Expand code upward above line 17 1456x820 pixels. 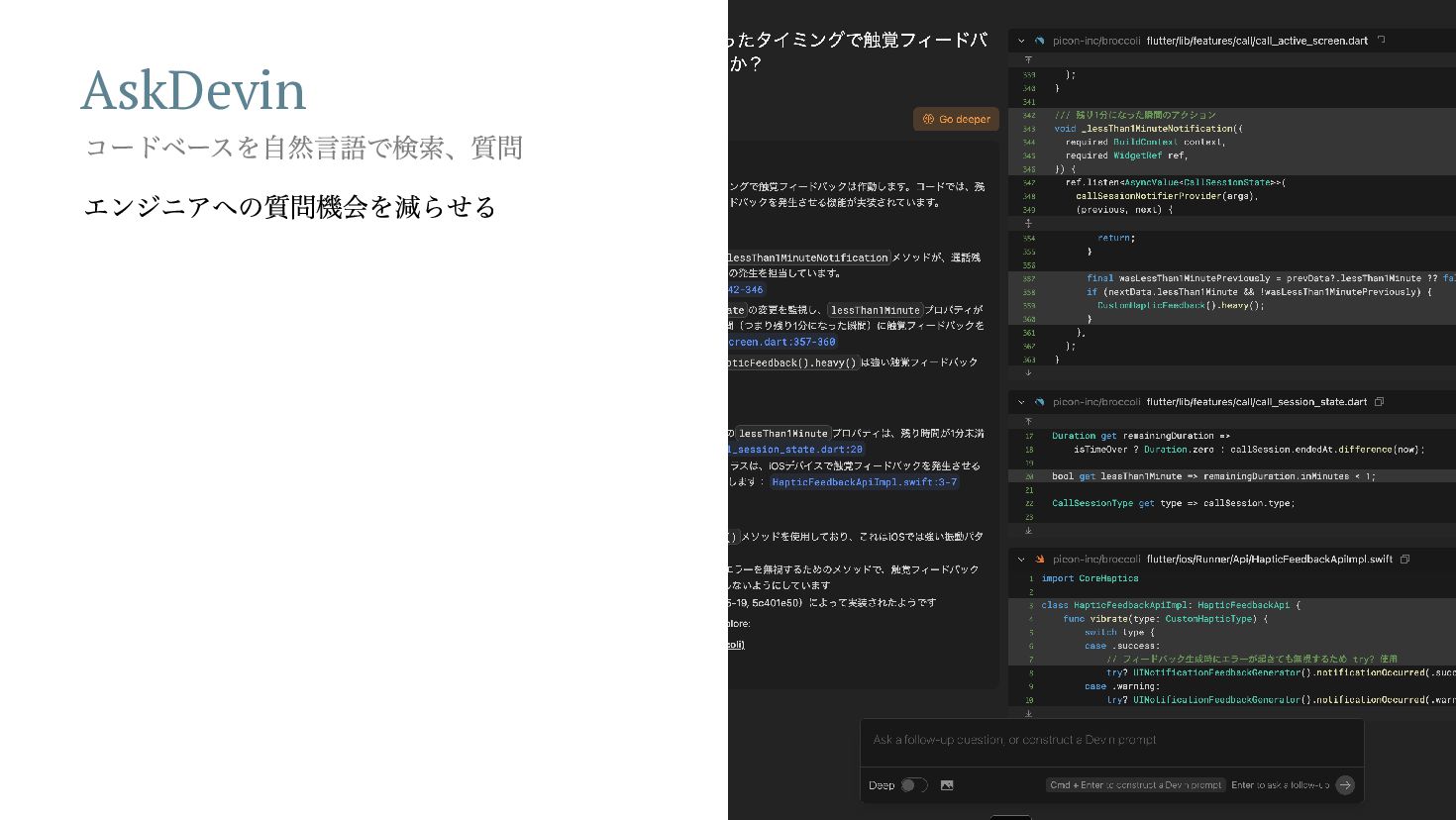pos(1028,421)
